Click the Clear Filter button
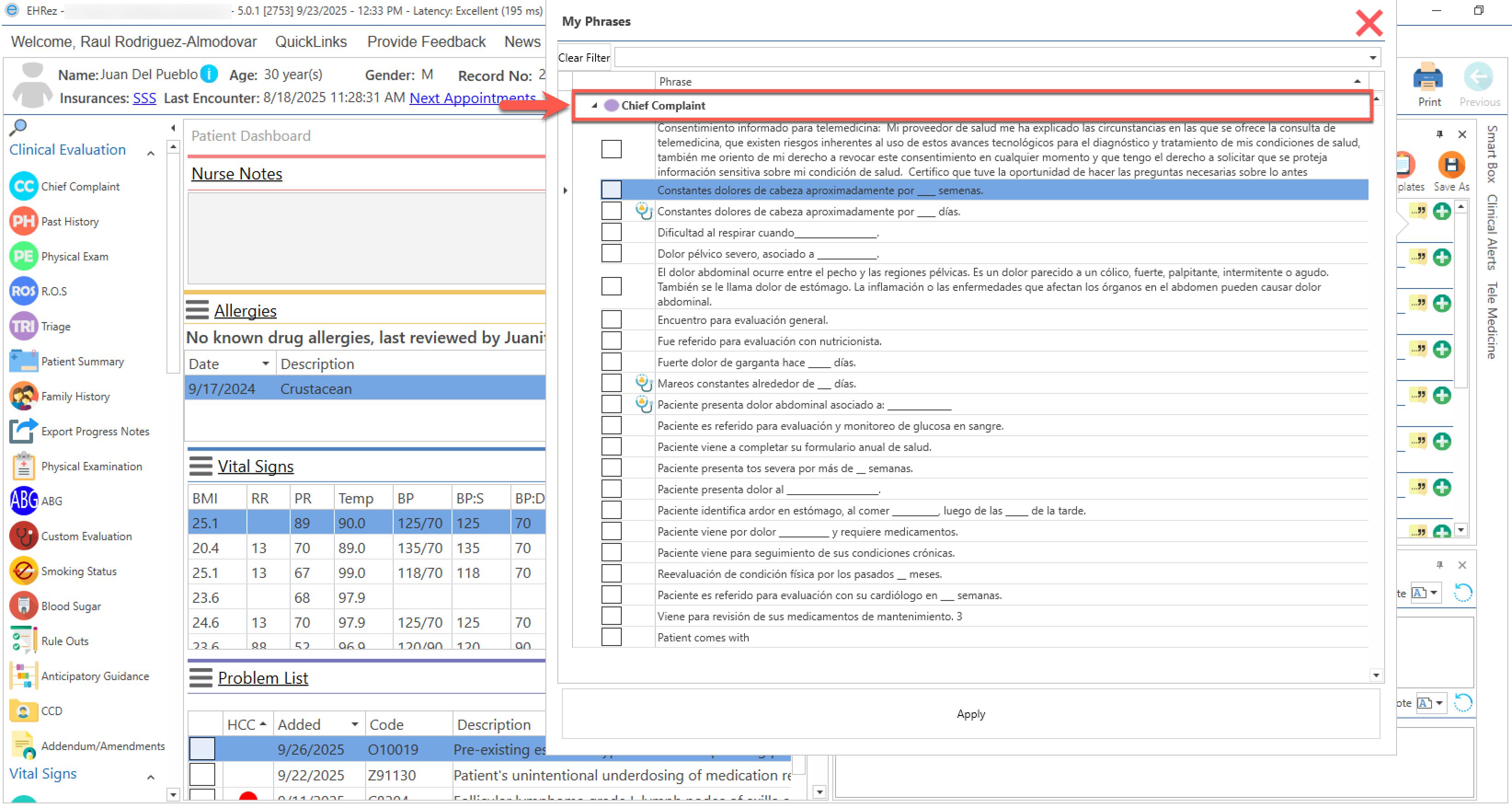This screenshot has height=808, width=1512. pyautogui.click(x=584, y=58)
